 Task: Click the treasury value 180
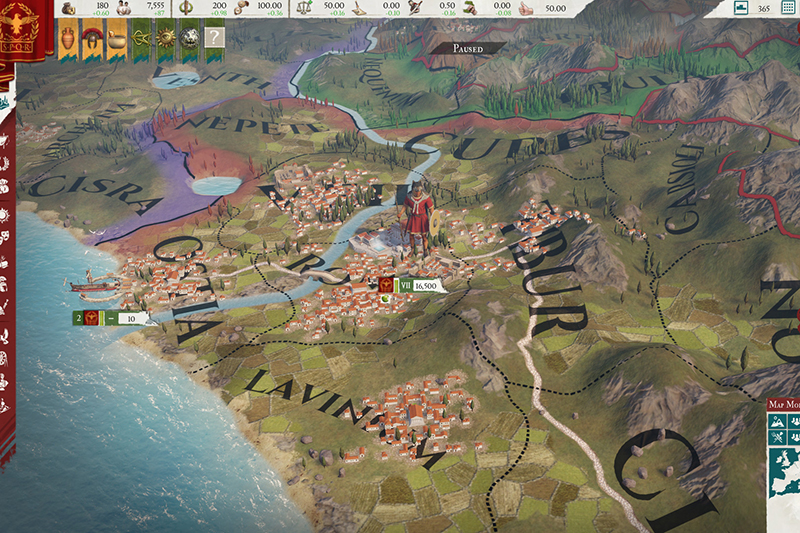tap(103, 6)
